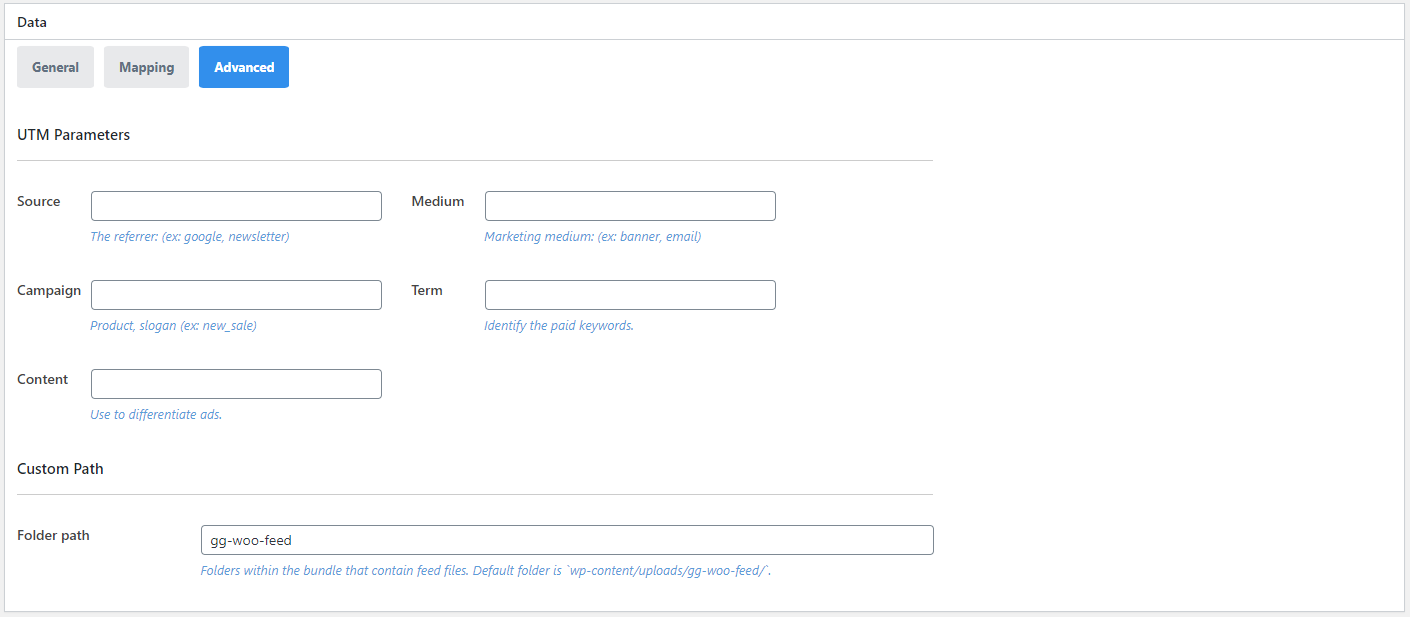Click the 'Source' field label
Screen dimensions: 1410x617
pyautogui.click(x=39, y=201)
